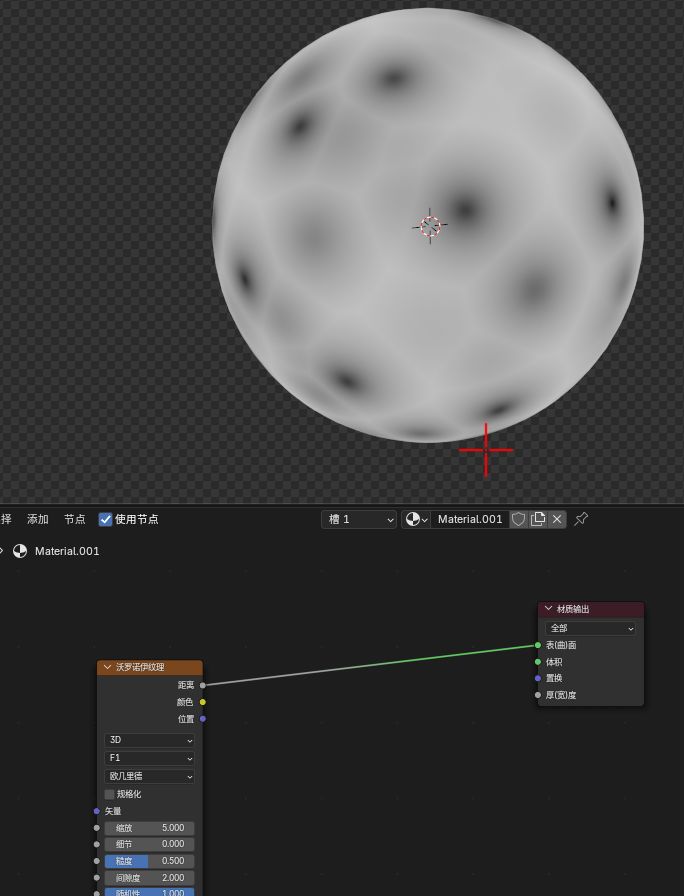Open the 节点 menu
The height and width of the screenshot is (896, 684).
[x=74, y=519]
